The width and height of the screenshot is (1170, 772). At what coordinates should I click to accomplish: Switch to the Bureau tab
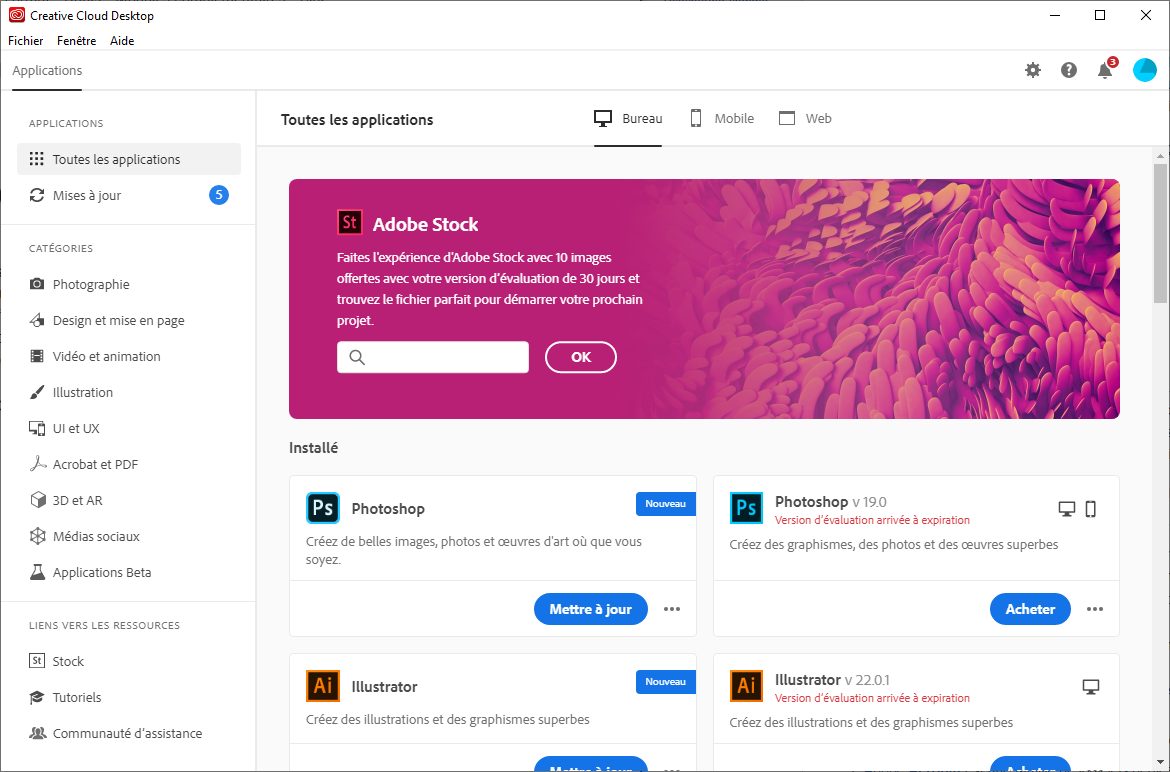pos(628,118)
